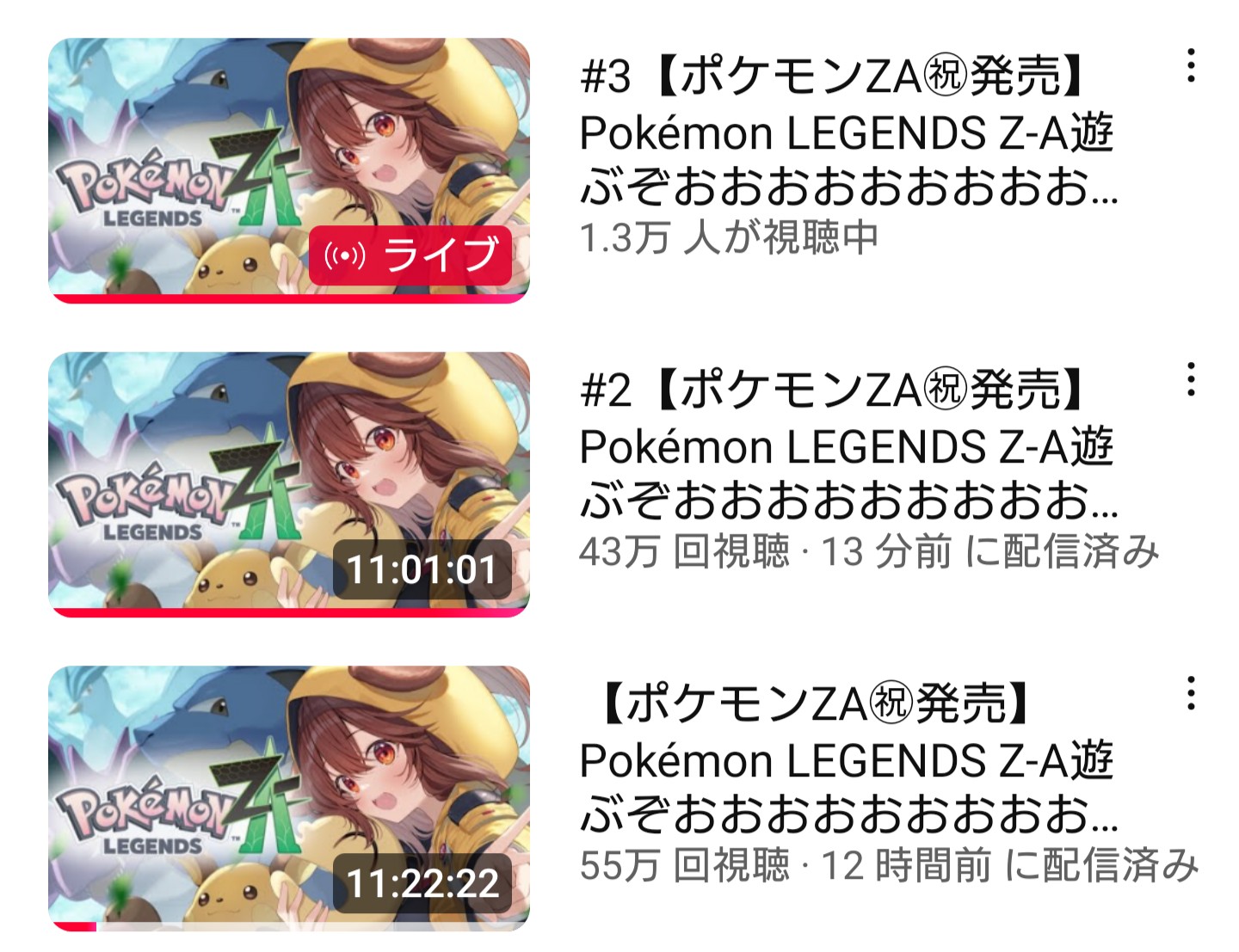This screenshot has height=952, width=1239.
Task: Click the 11:01:01 duration badge
Action: (x=422, y=569)
